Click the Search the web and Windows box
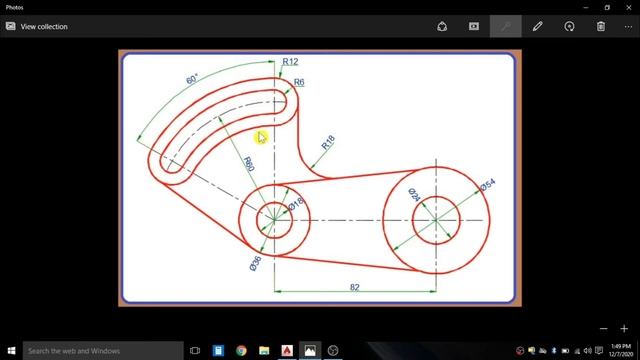Viewport: 640px width, 360px height. 103,351
